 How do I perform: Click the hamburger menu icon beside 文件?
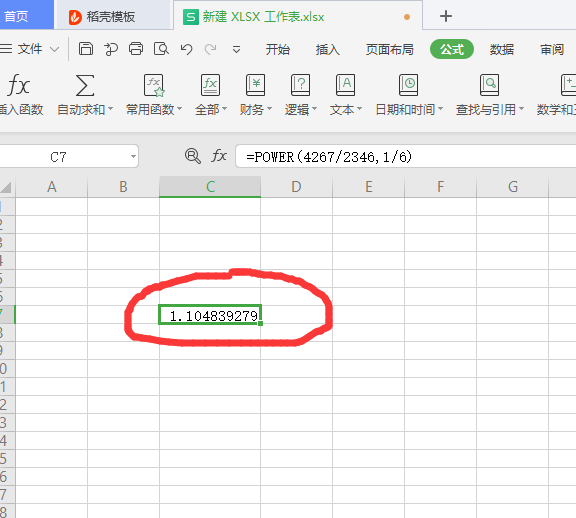pyautogui.click(x=6, y=49)
